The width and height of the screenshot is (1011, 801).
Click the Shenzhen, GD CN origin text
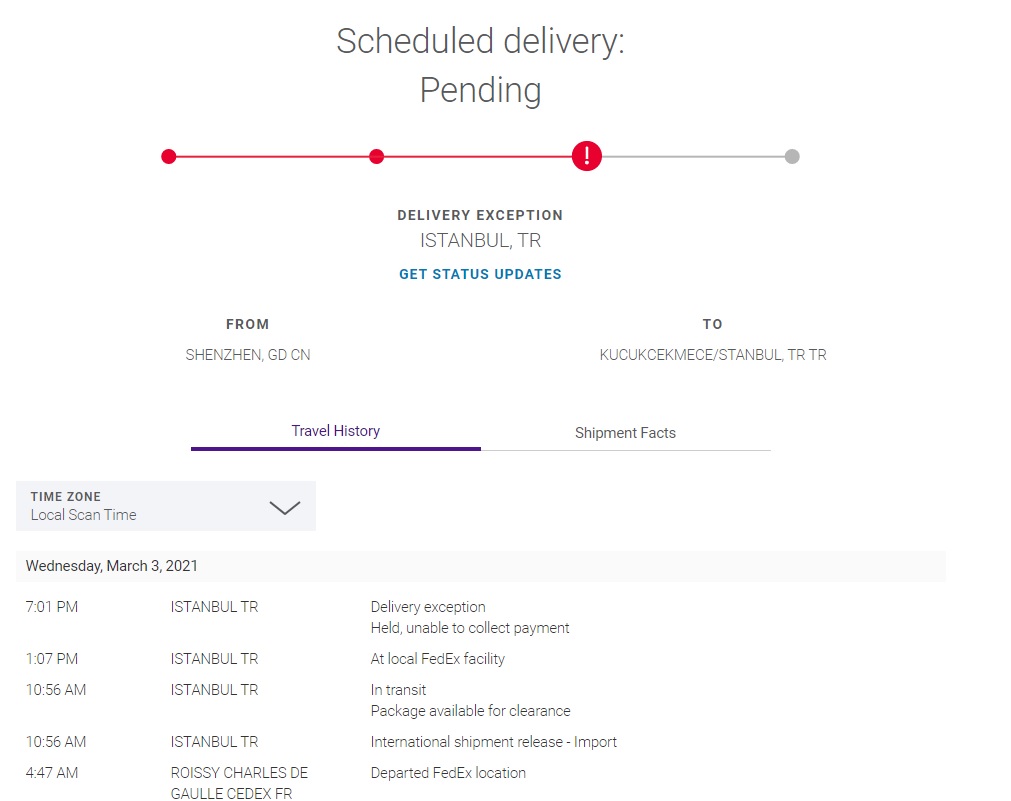[248, 355]
